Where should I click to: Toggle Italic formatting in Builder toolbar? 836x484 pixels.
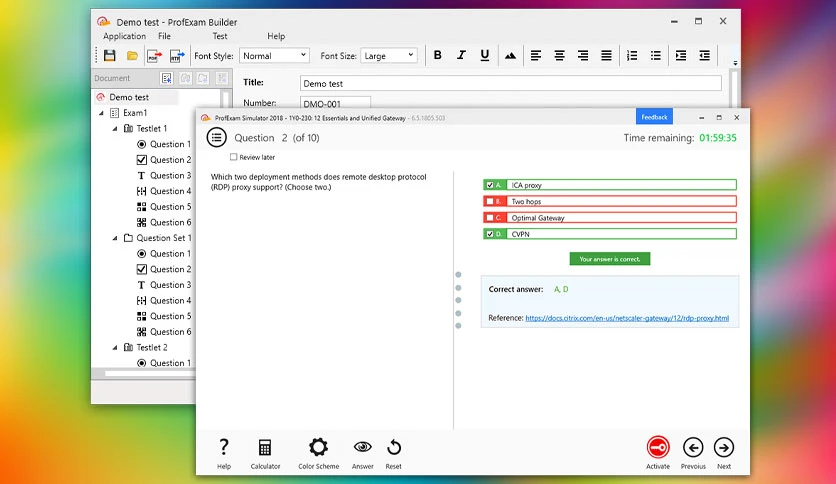[461, 55]
